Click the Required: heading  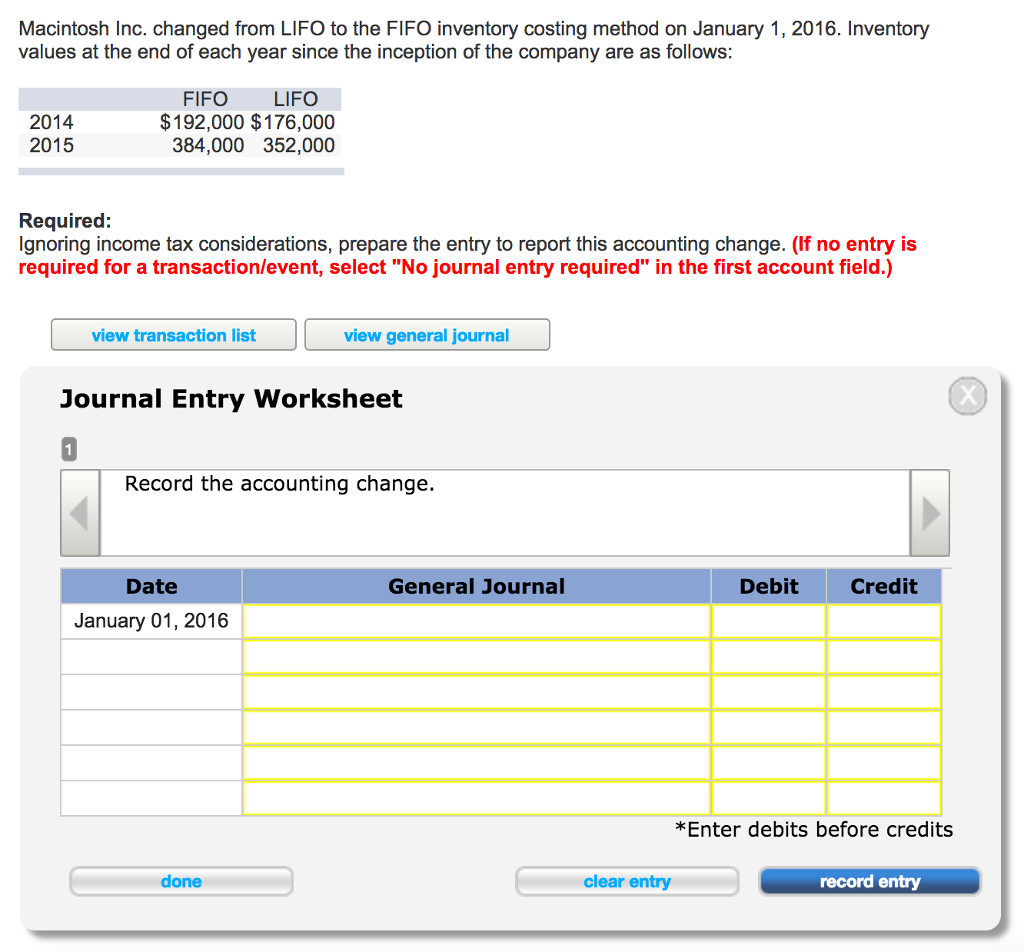coord(65,221)
